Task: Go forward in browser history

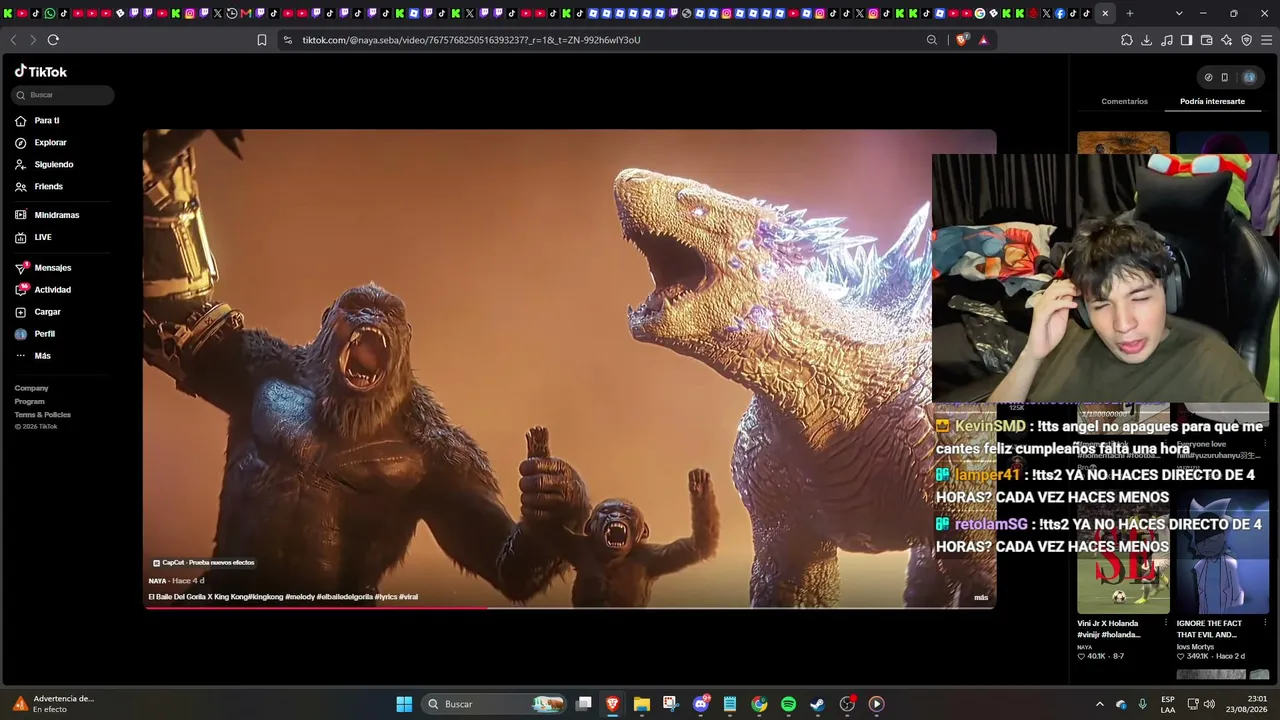Action: [33, 40]
